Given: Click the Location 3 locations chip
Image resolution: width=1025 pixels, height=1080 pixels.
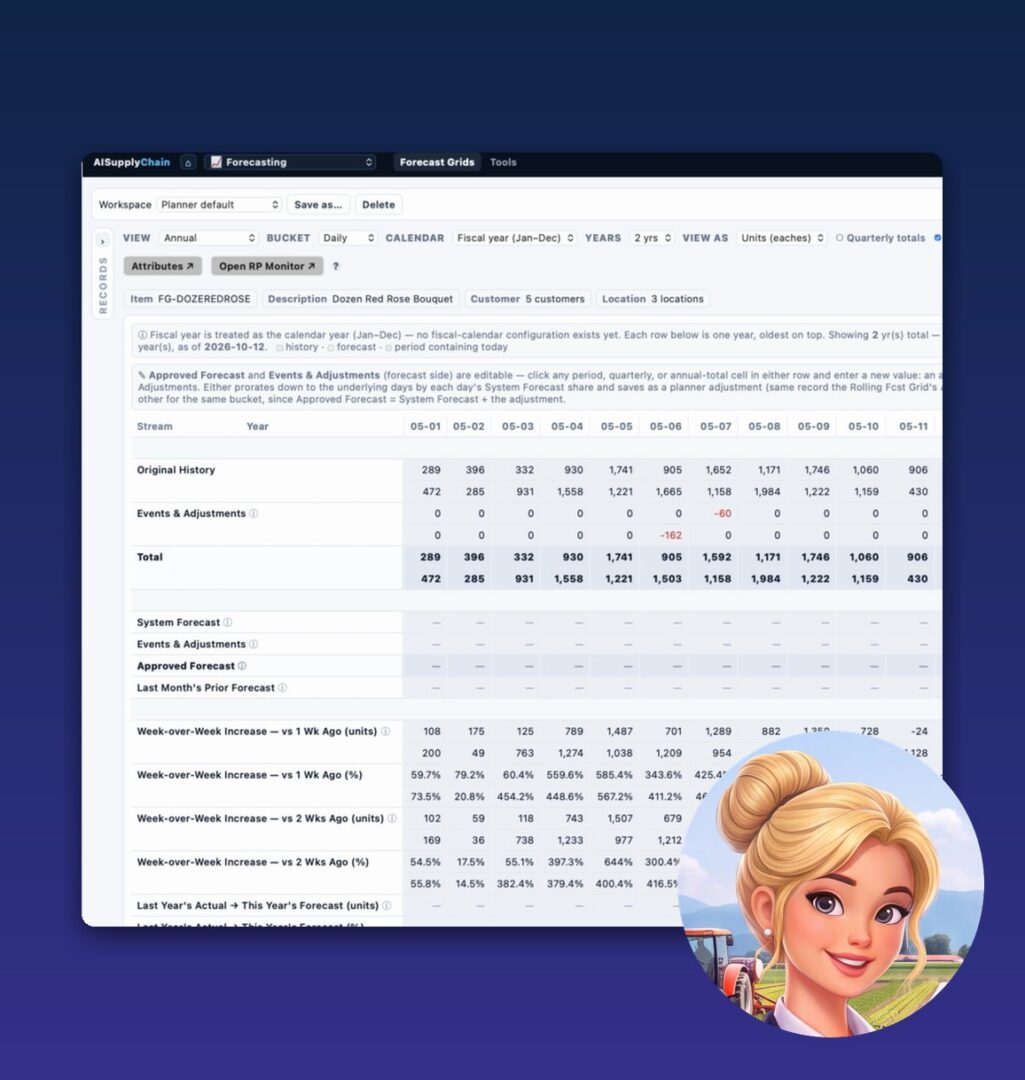Looking at the screenshot, I should click(x=653, y=299).
